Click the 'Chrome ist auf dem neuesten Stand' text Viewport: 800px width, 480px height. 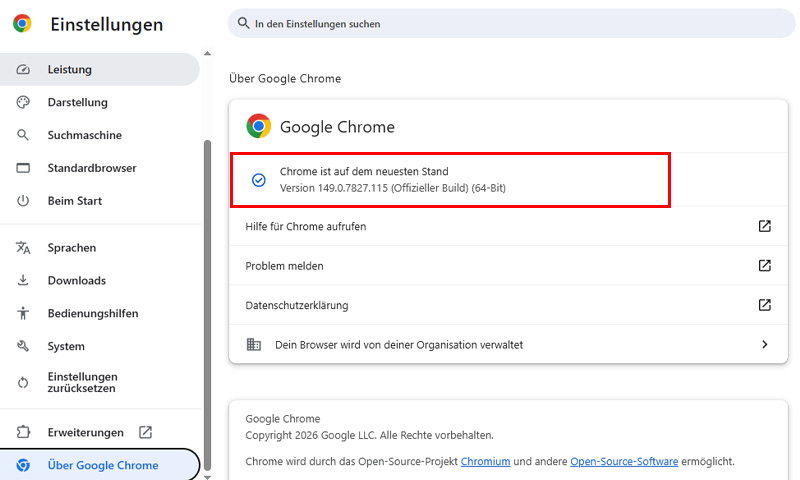(x=364, y=171)
